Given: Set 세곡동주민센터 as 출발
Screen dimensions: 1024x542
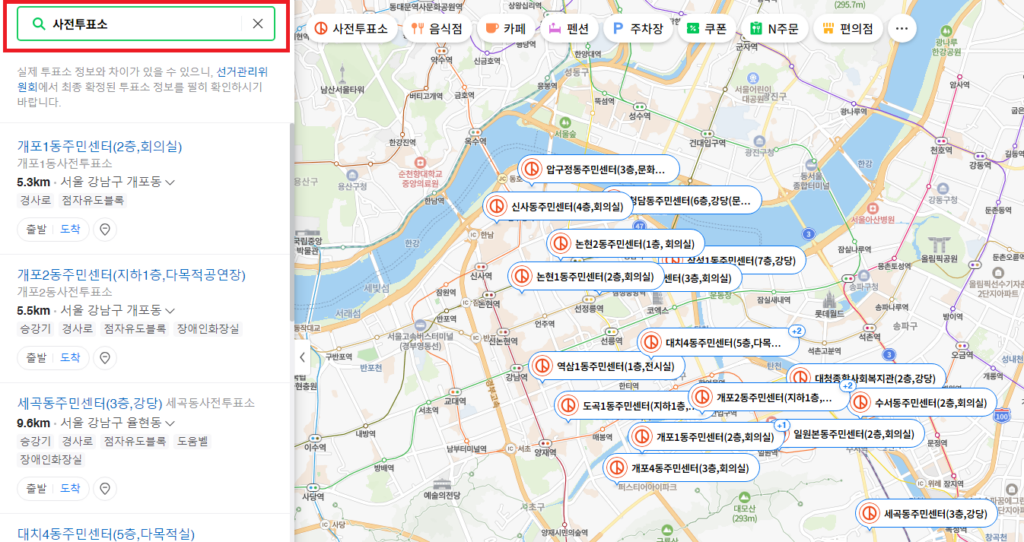Looking at the screenshot, I should [36, 488].
